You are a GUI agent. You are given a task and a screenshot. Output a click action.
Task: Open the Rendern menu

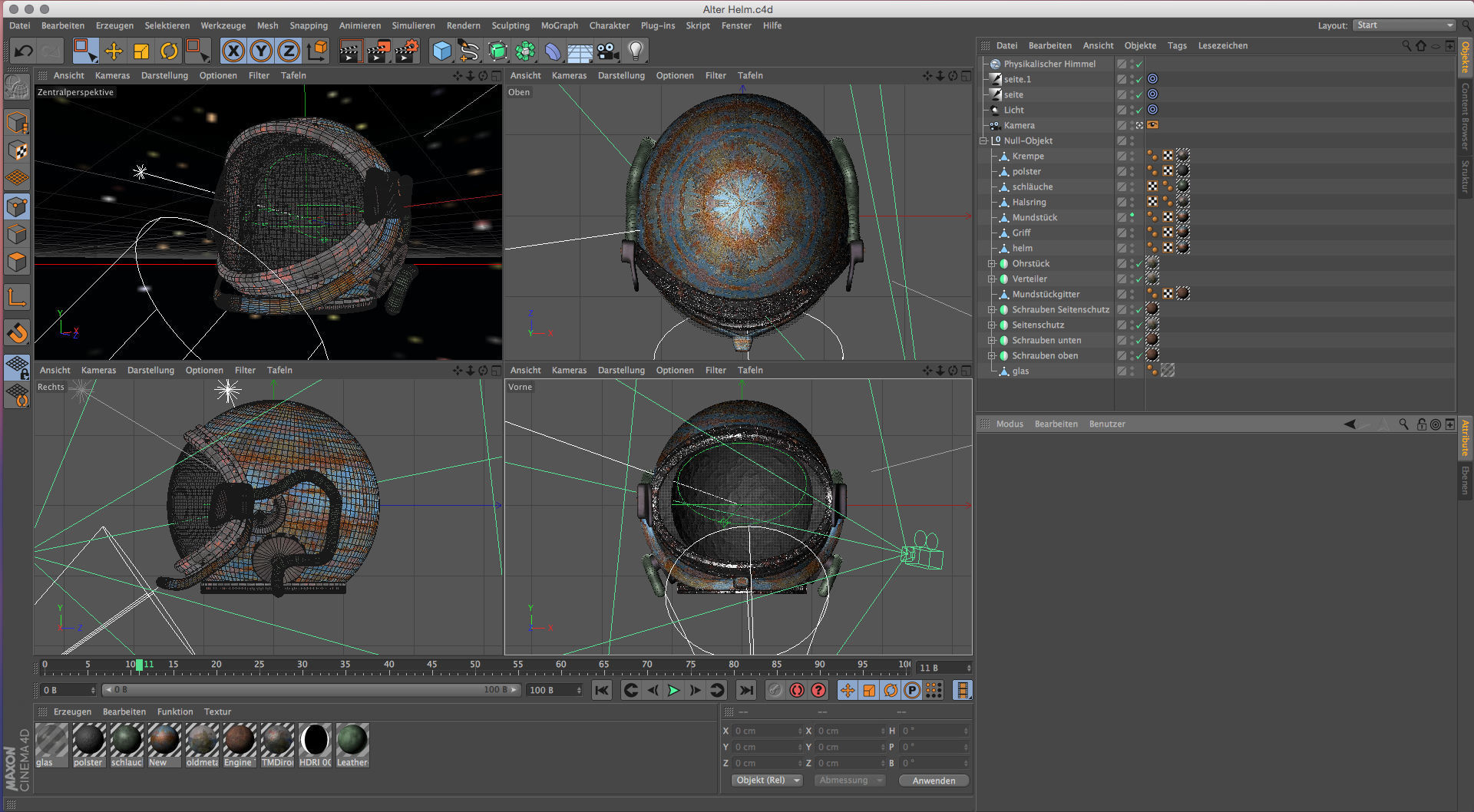[x=464, y=25]
